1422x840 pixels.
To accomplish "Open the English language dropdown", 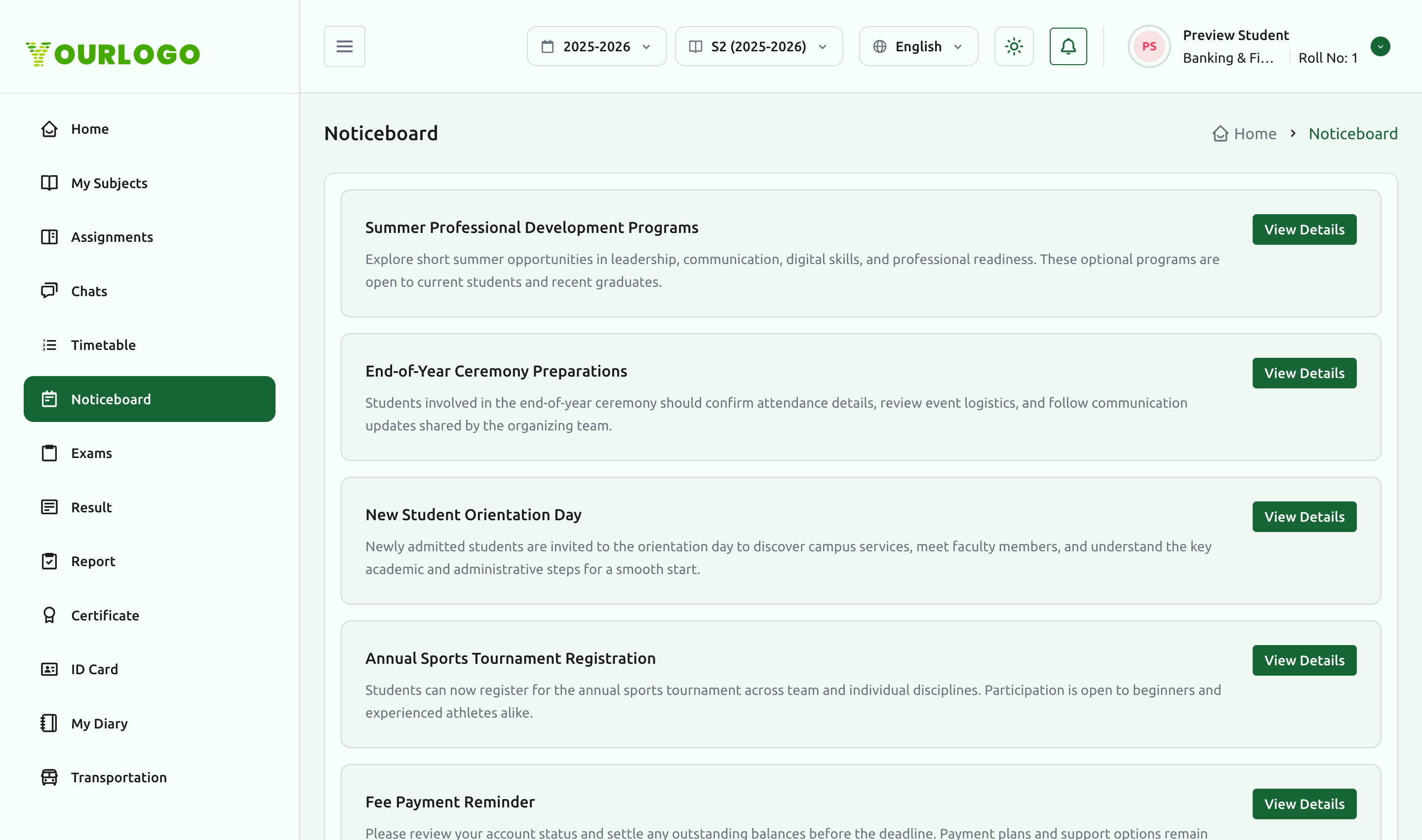I will point(918,46).
